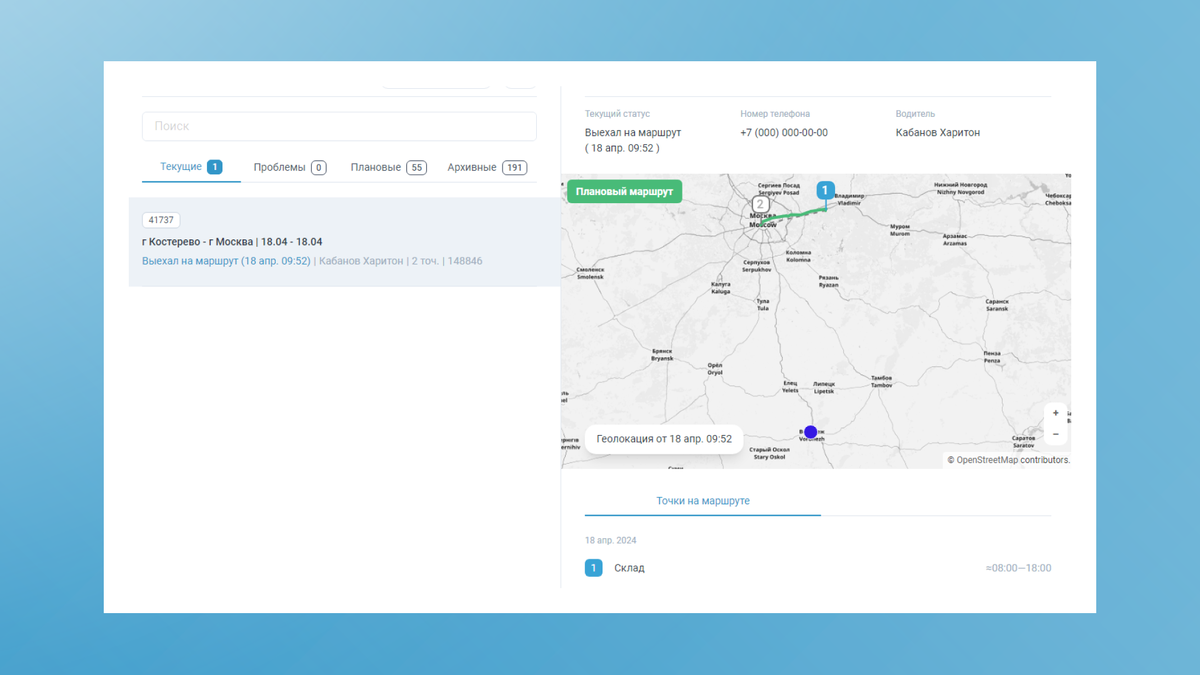Click the blue badge 1 beside Склад

[x=593, y=568]
